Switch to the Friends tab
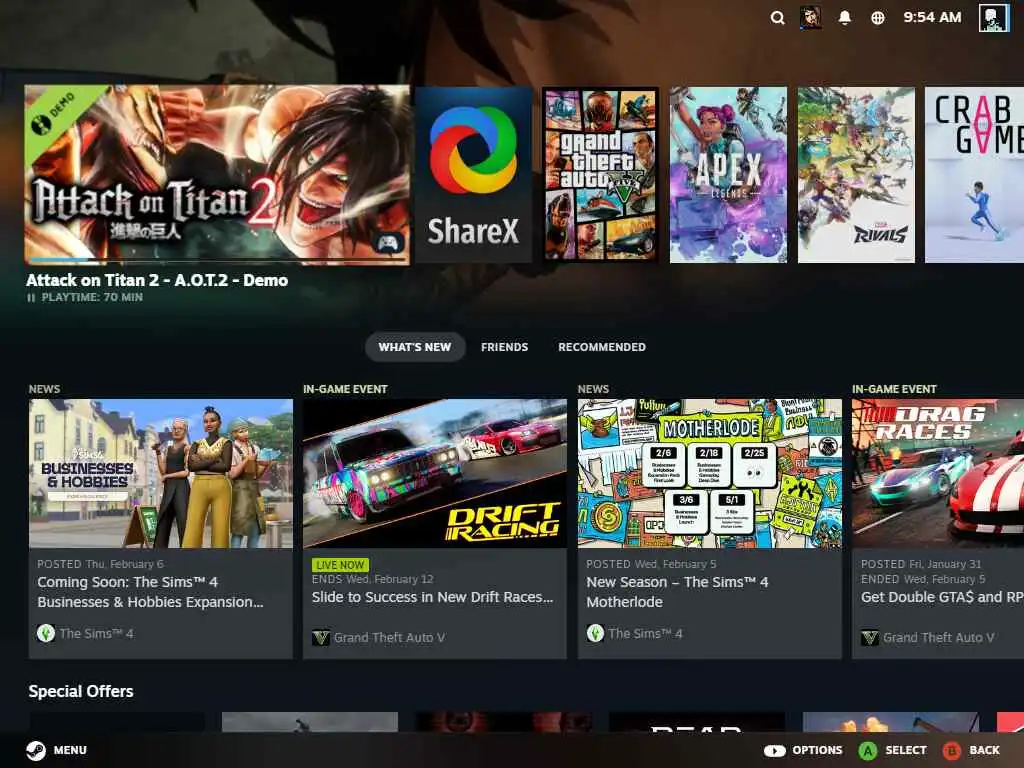Viewport: 1024px width, 768px height. click(x=504, y=347)
